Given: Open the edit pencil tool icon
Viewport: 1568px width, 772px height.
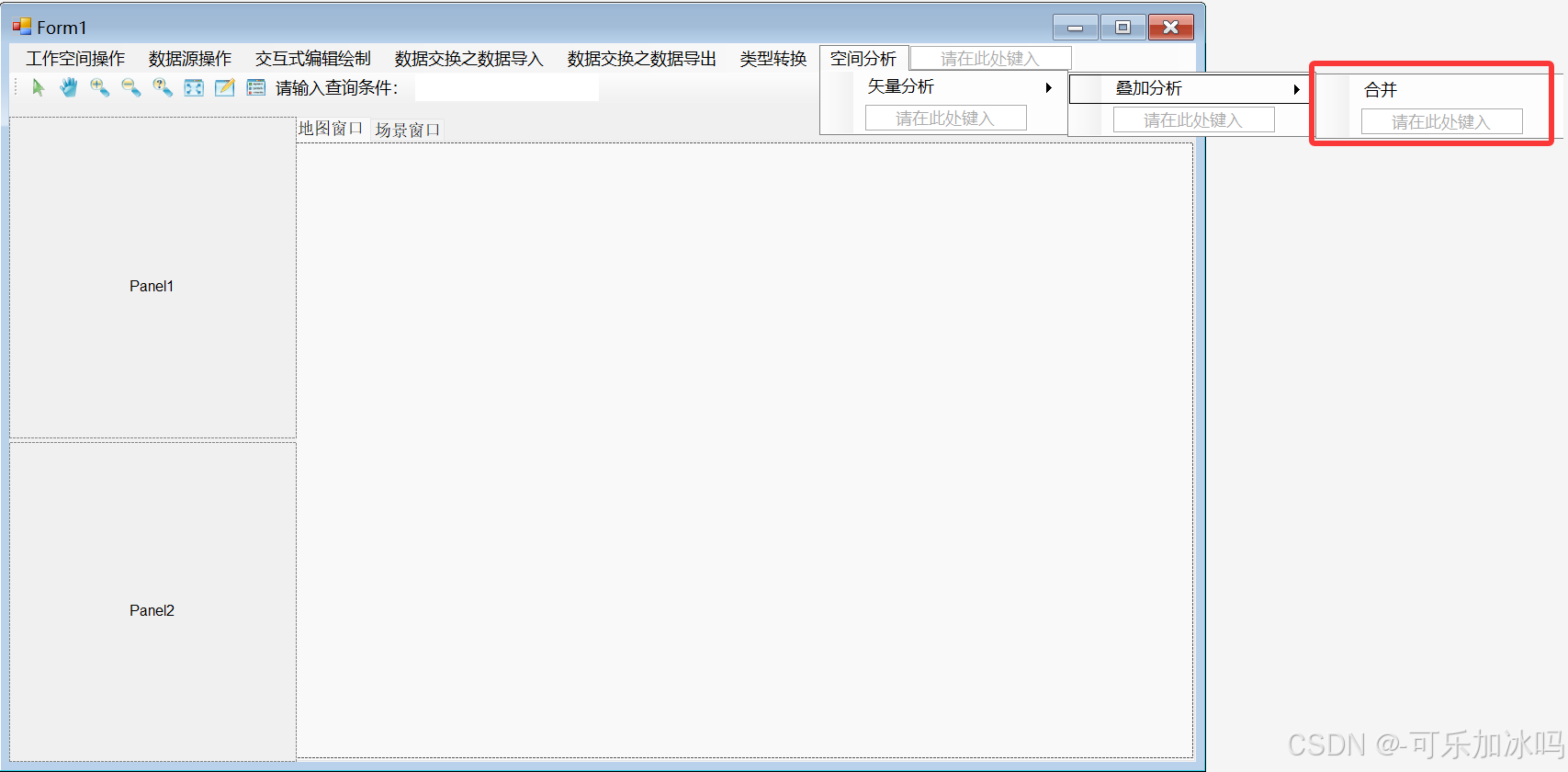Looking at the screenshot, I should point(225,87).
